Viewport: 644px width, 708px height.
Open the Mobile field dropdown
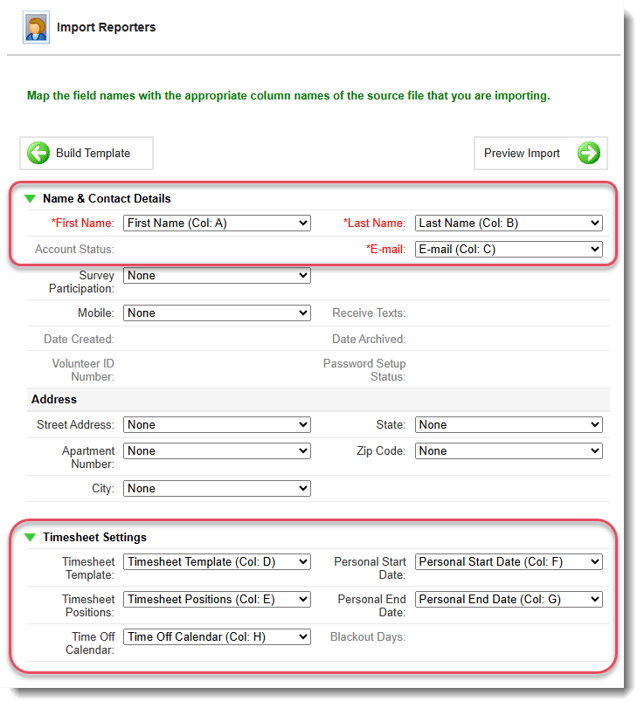coord(216,313)
